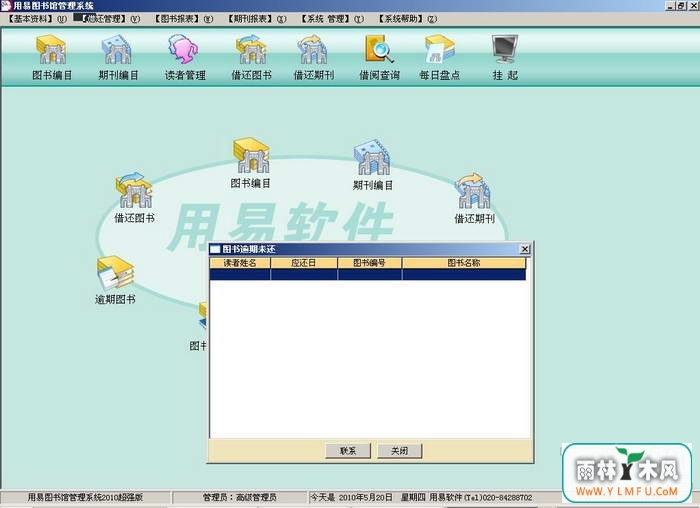
Task: Close the 图书逾期未还 dialog with X
Action: [x=525, y=249]
